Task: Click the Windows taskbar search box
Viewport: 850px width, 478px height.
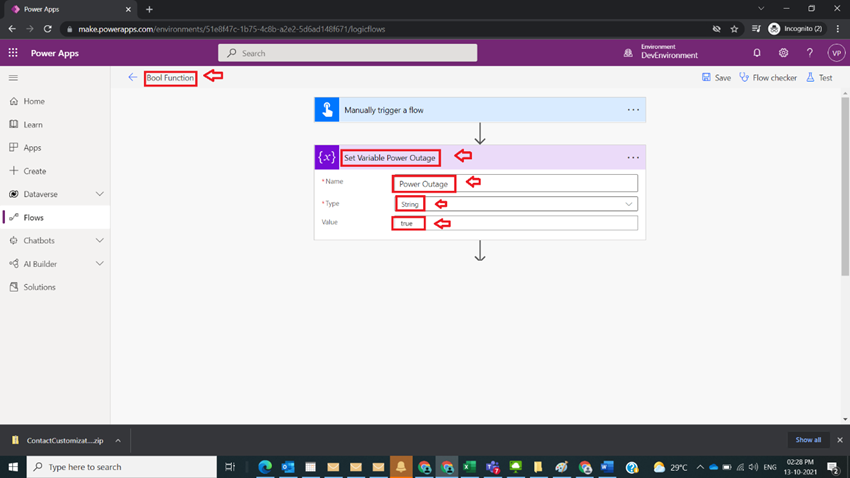Action: click(x=121, y=467)
